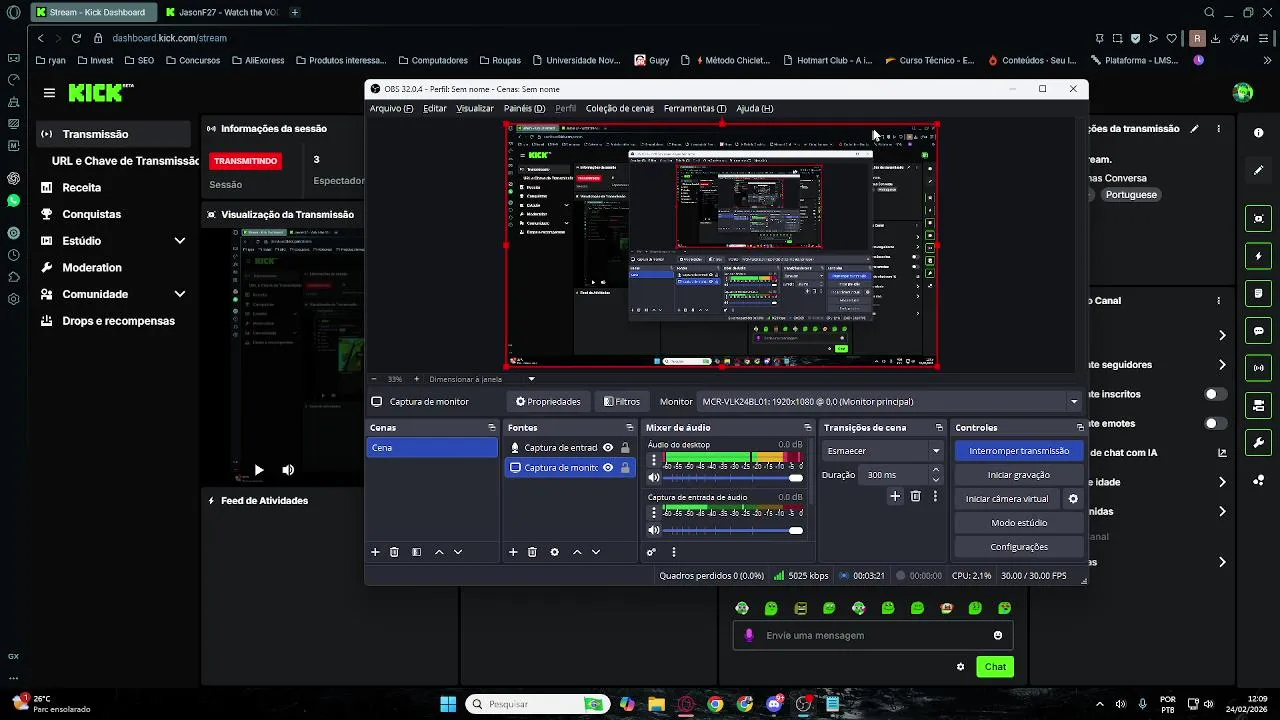Expand Estúdio section in Kick sidebar
This screenshot has height=720, width=1280.
click(x=180, y=241)
